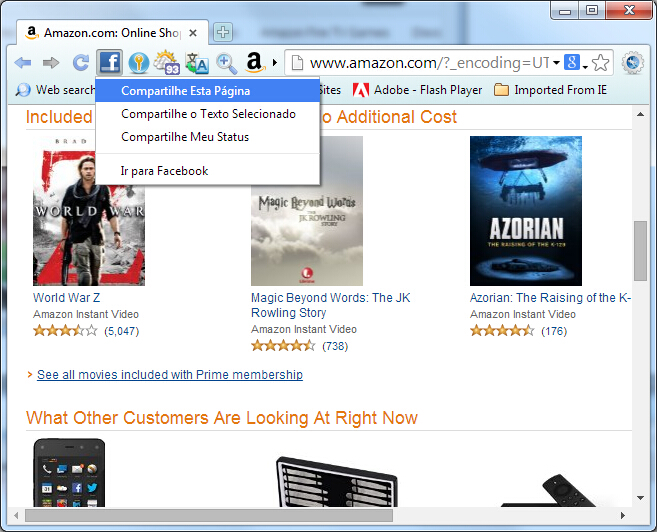Reload the Amazon page

(x=80, y=63)
